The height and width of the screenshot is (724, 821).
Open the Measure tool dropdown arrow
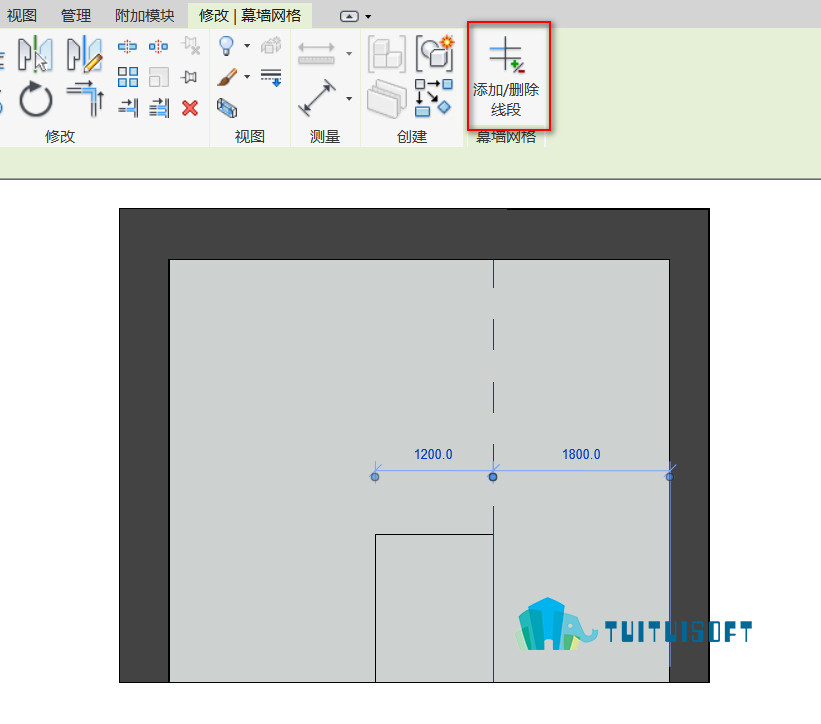349,53
